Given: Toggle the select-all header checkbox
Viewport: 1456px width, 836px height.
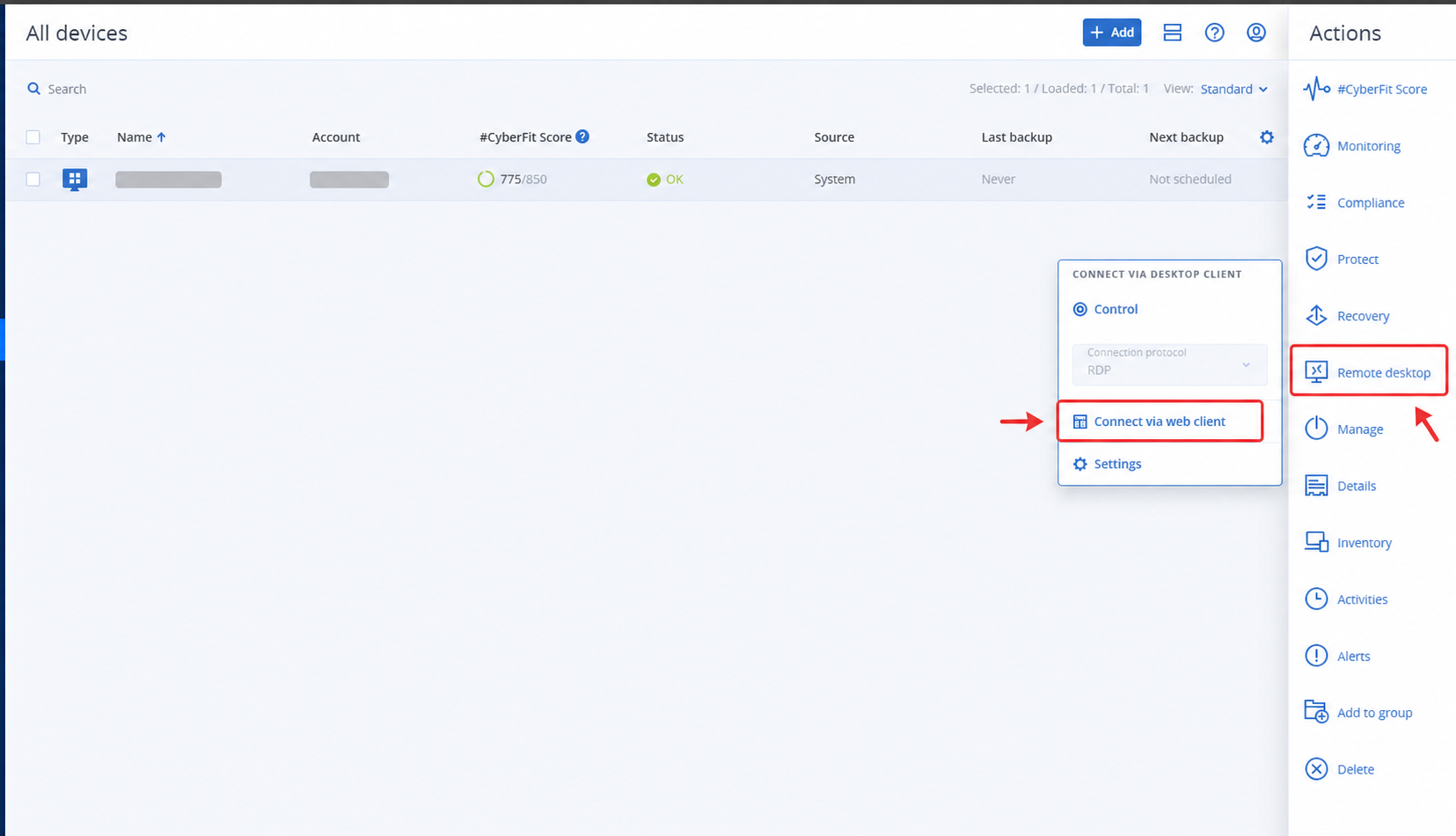Looking at the screenshot, I should coord(33,137).
